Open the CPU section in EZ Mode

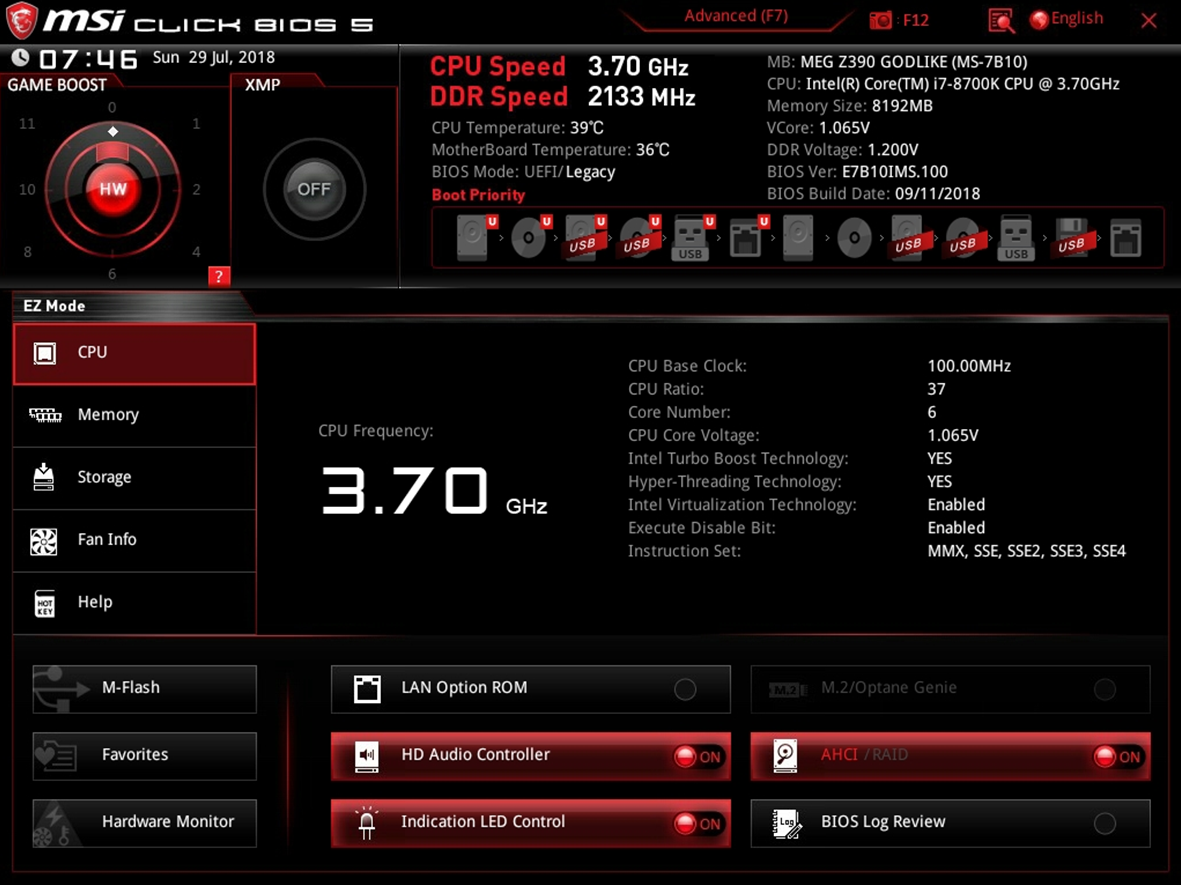[134, 353]
